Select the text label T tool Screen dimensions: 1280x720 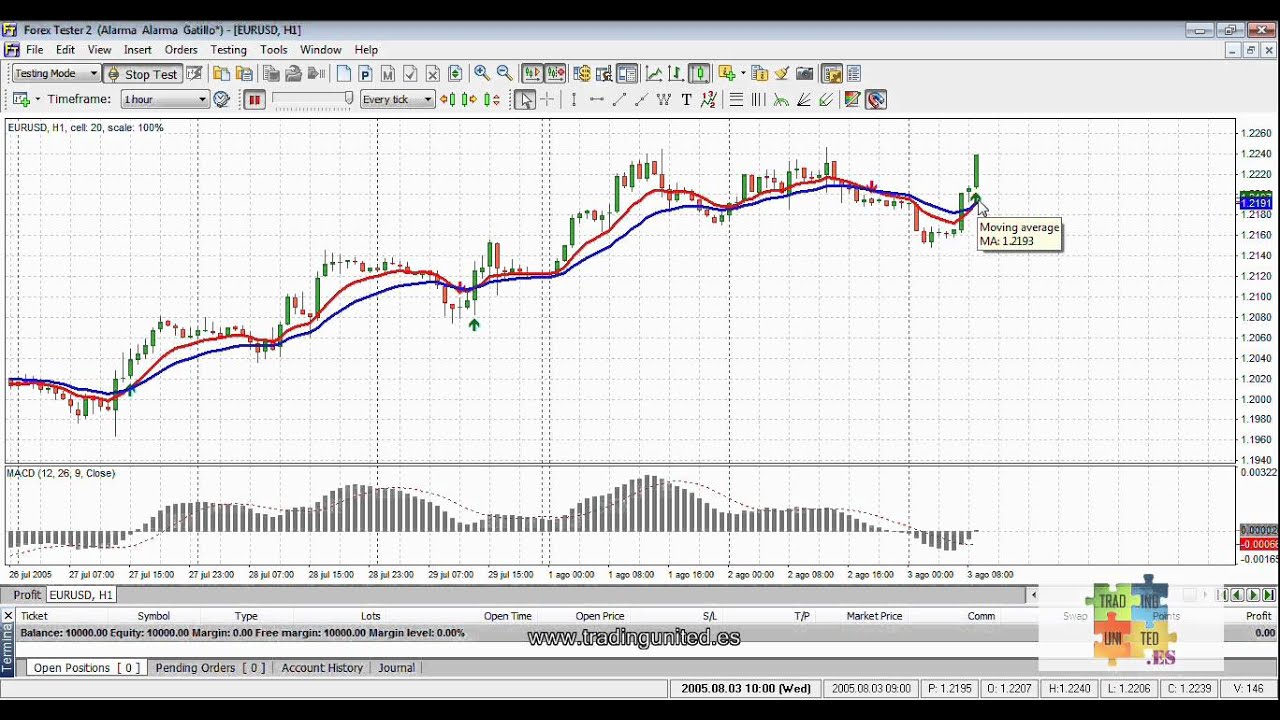pos(686,99)
